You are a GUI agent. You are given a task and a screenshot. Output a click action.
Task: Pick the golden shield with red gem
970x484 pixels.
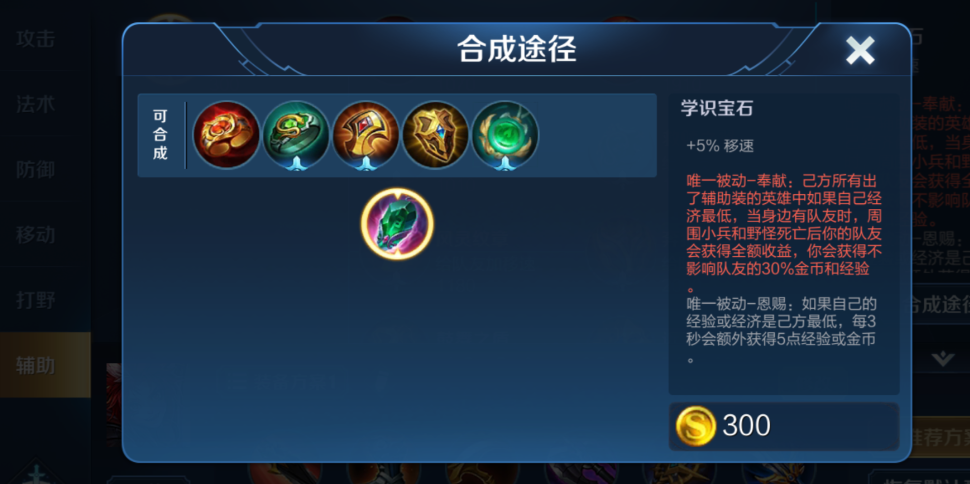[366, 134]
